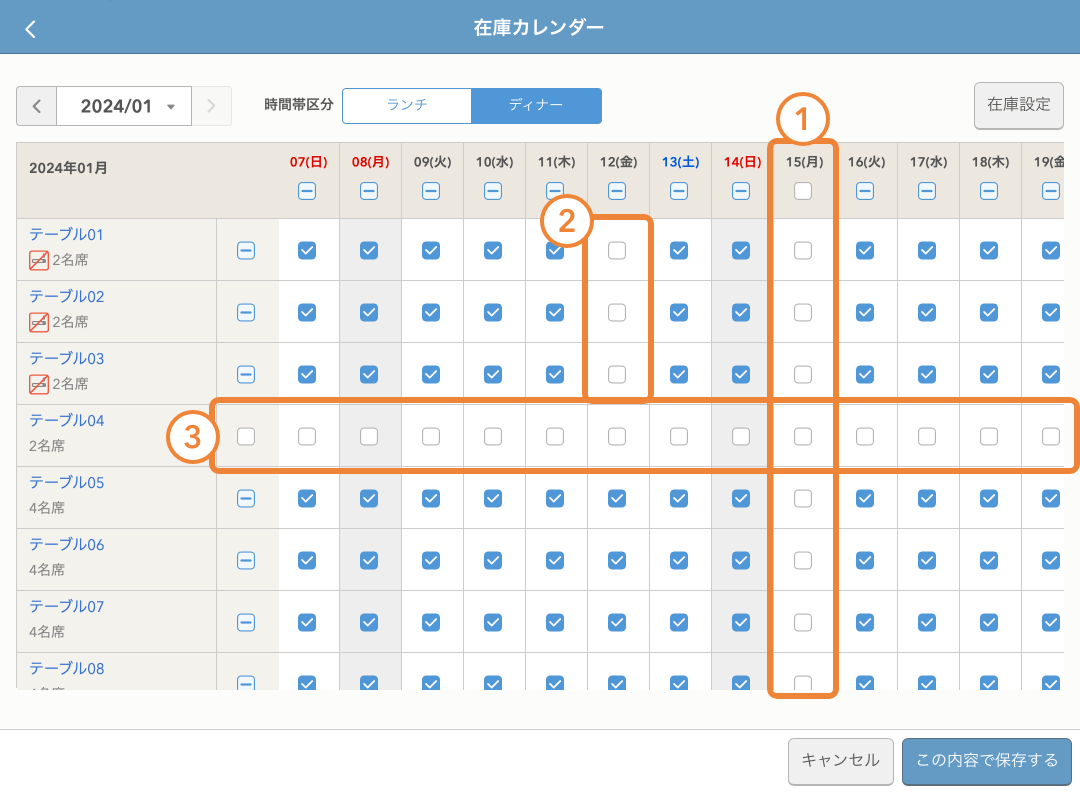Image resolution: width=1080 pixels, height=794 pixels.
Task: Click no-smoking icon under テーブル01
Action: pyautogui.click(x=39, y=260)
